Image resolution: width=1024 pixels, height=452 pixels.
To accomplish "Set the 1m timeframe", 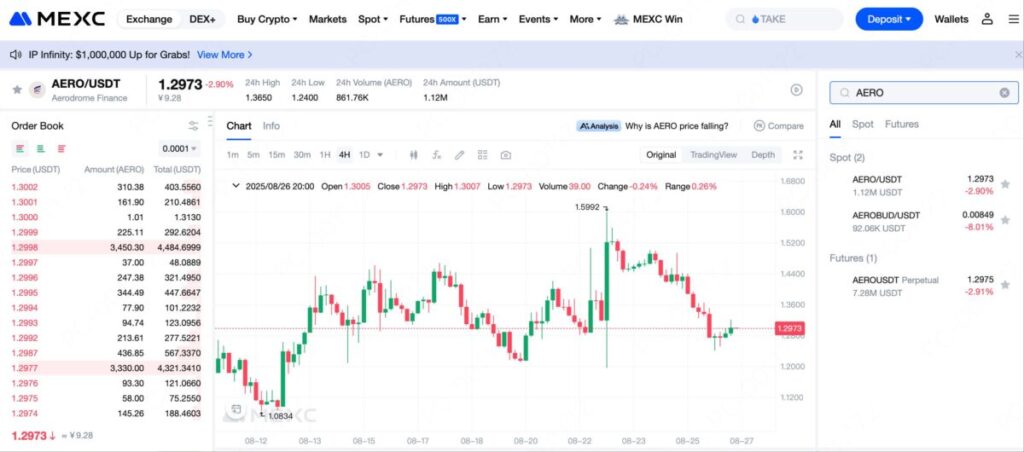I will coord(232,155).
